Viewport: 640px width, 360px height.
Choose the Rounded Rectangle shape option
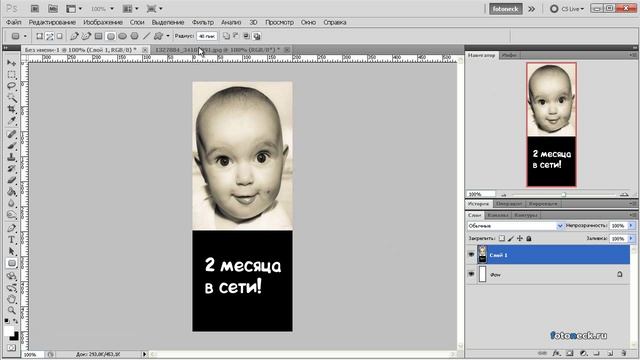(111, 36)
